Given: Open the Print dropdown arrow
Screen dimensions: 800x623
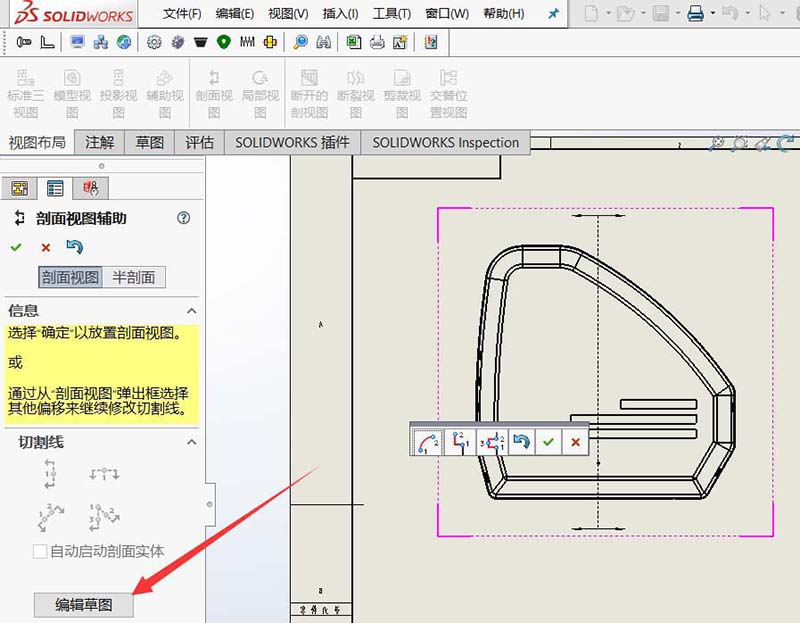Looking at the screenshot, I should click(x=713, y=13).
